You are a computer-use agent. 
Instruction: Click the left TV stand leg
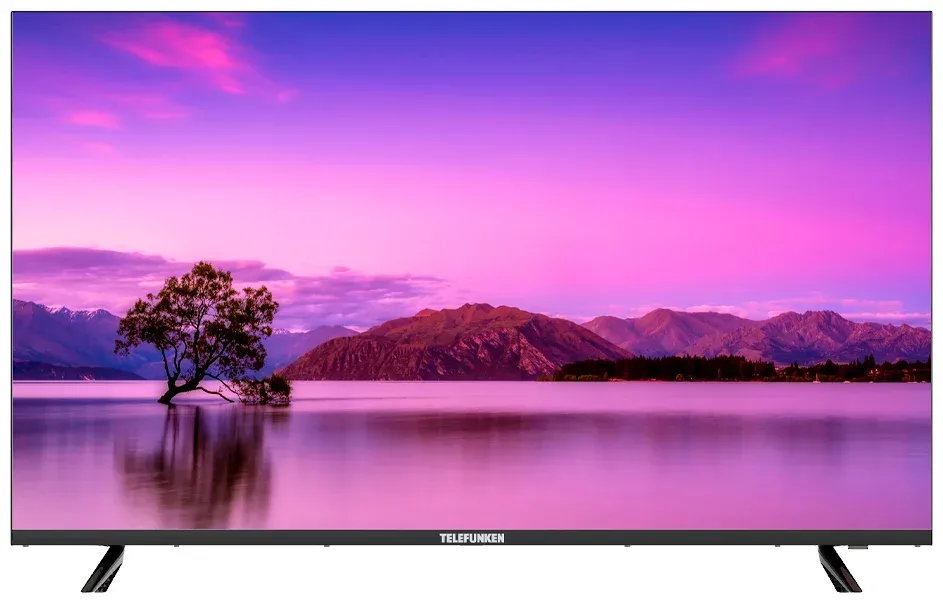[x=103, y=568]
